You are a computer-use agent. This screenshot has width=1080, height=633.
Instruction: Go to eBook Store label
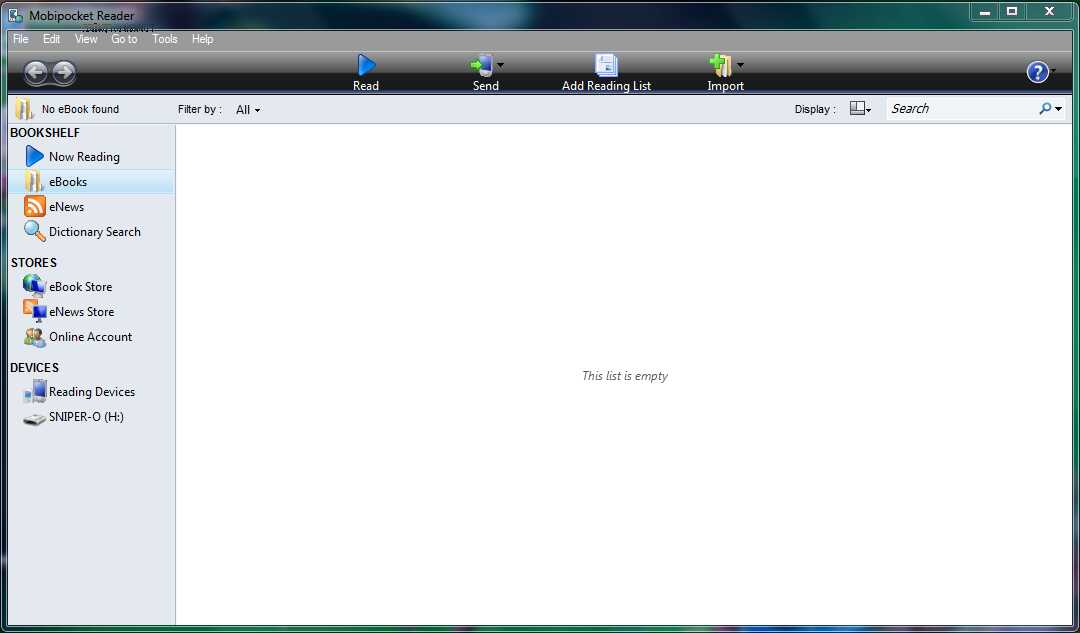coord(80,287)
